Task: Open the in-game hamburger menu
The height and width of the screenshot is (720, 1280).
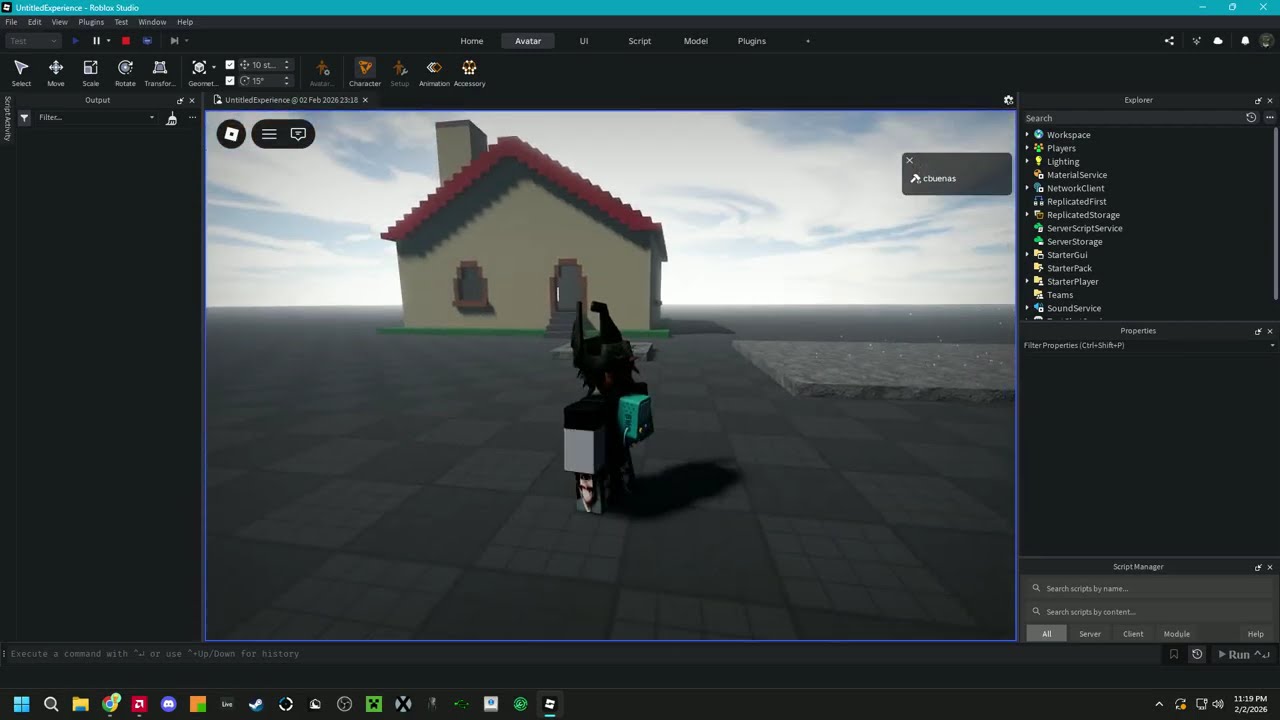Action: pos(269,134)
